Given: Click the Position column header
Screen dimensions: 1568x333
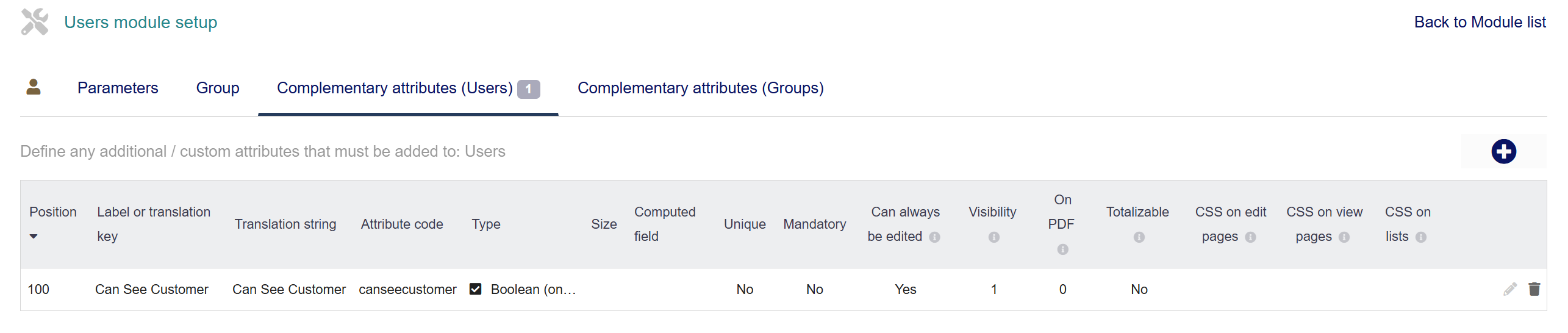Looking at the screenshot, I should [53, 212].
